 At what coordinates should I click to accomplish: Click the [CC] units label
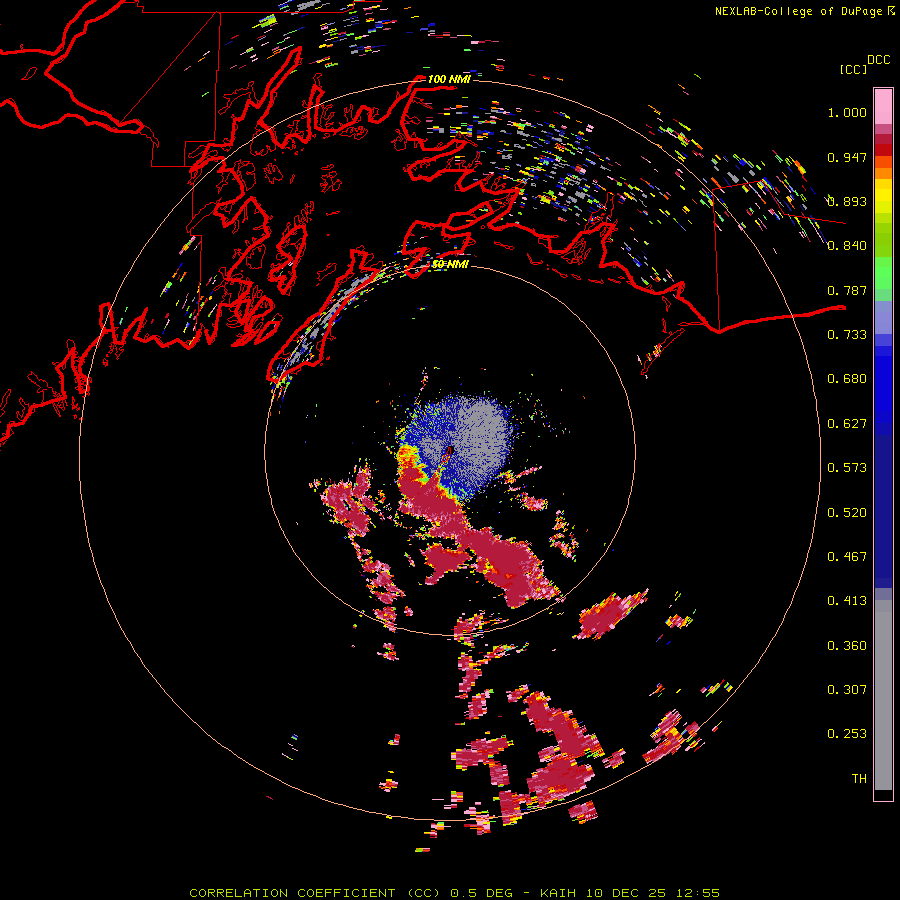tap(853, 69)
